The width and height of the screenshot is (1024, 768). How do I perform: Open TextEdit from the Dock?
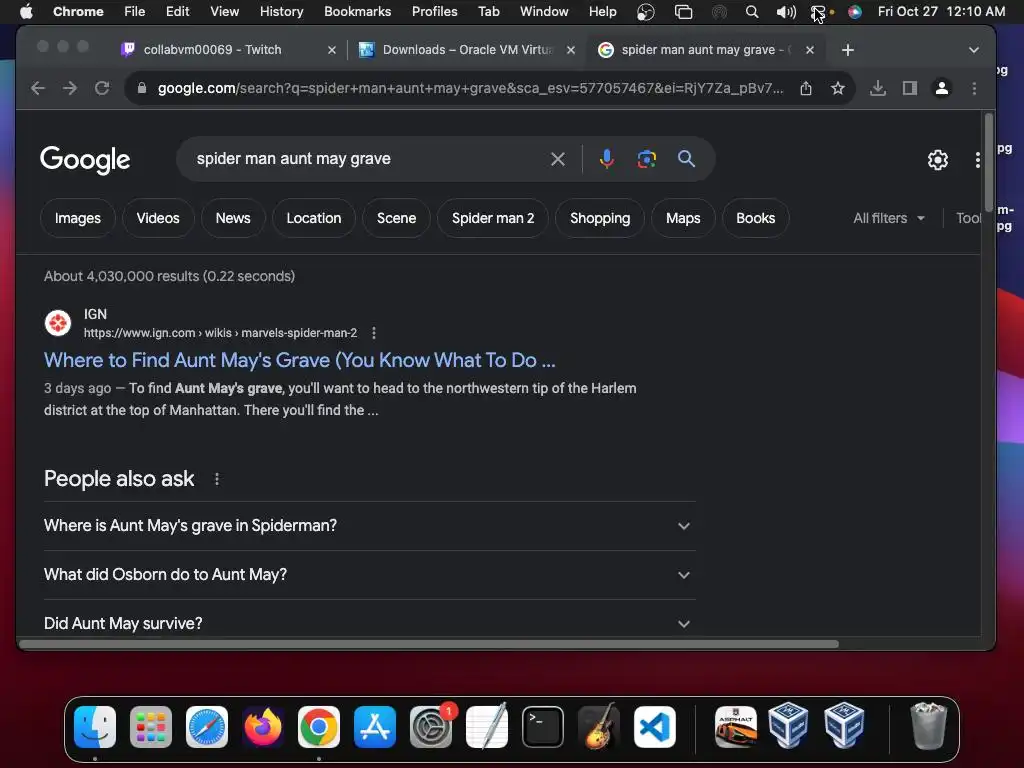pyautogui.click(x=487, y=726)
